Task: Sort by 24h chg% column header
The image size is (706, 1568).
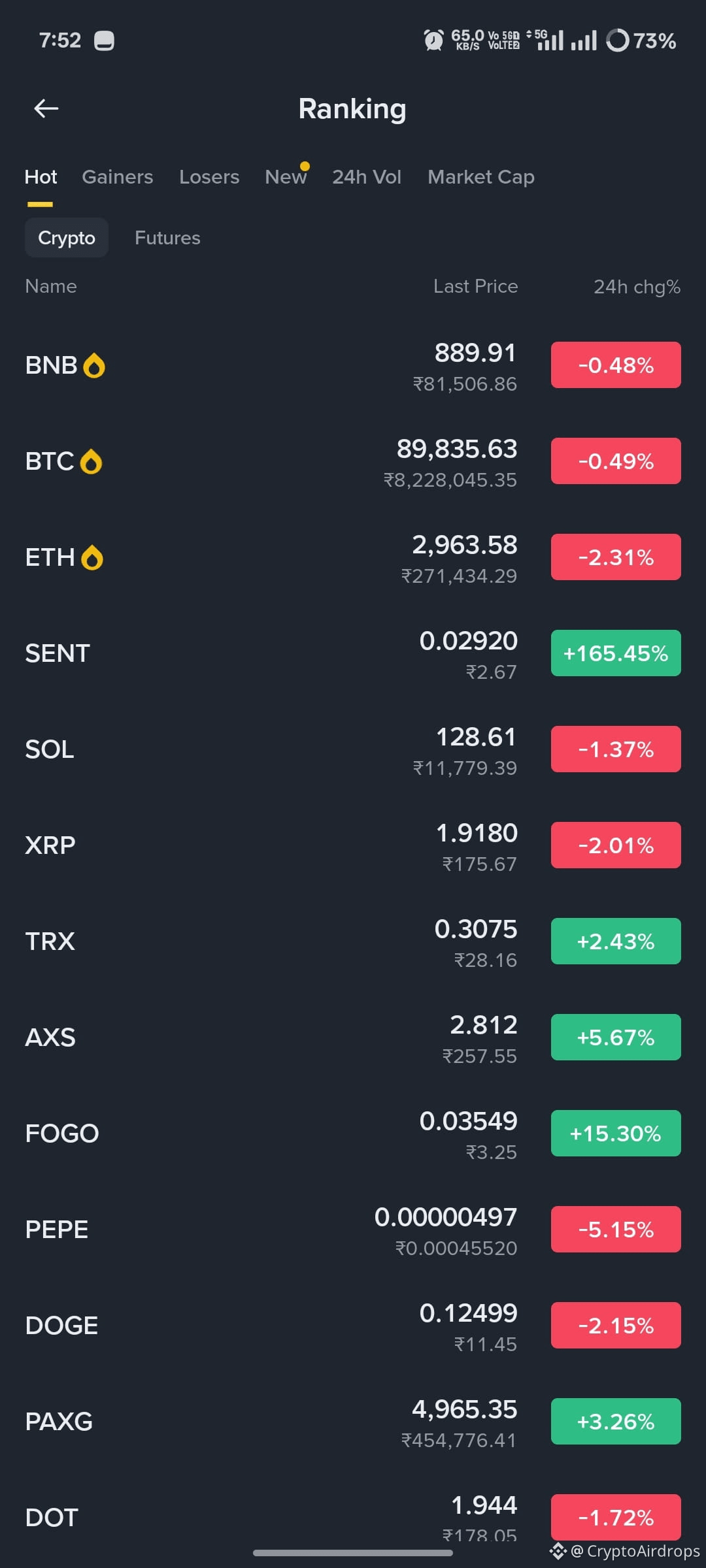Action: pos(637,287)
